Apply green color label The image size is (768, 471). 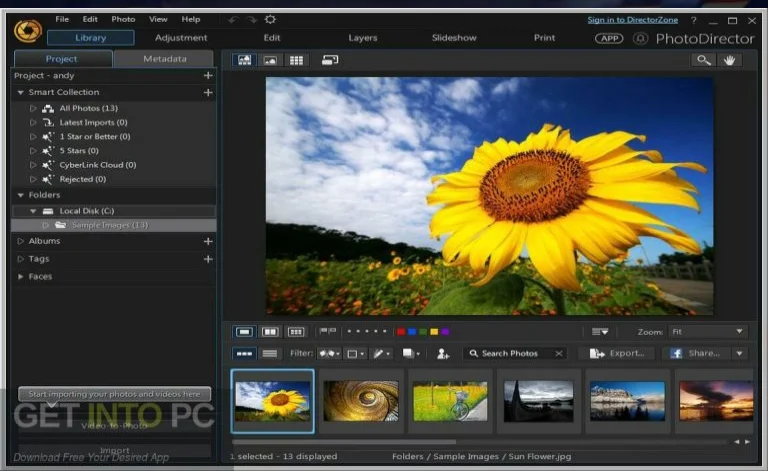[423, 332]
